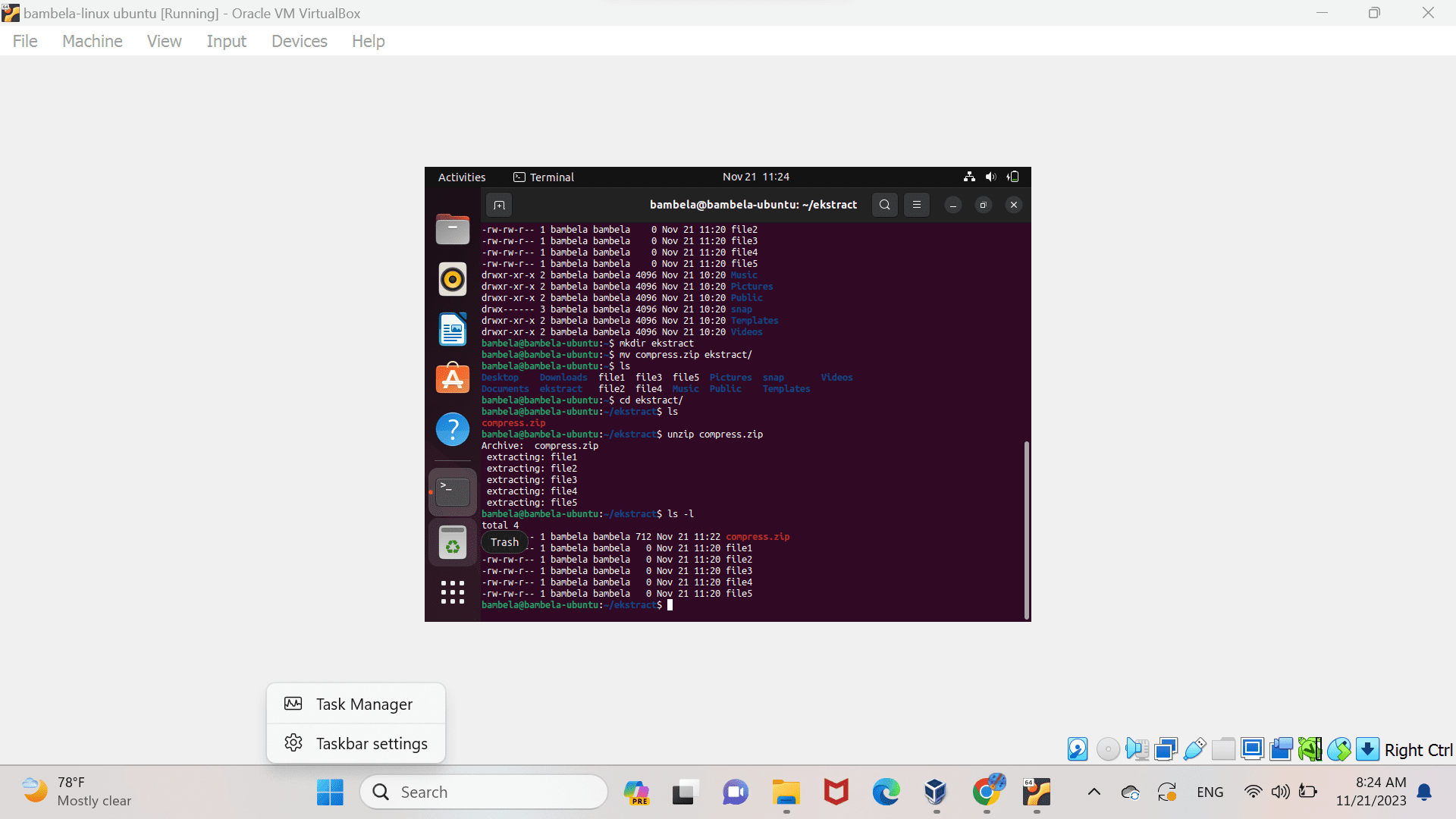Open the Help icon in the dock
The width and height of the screenshot is (1456, 819).
point(453,429)
